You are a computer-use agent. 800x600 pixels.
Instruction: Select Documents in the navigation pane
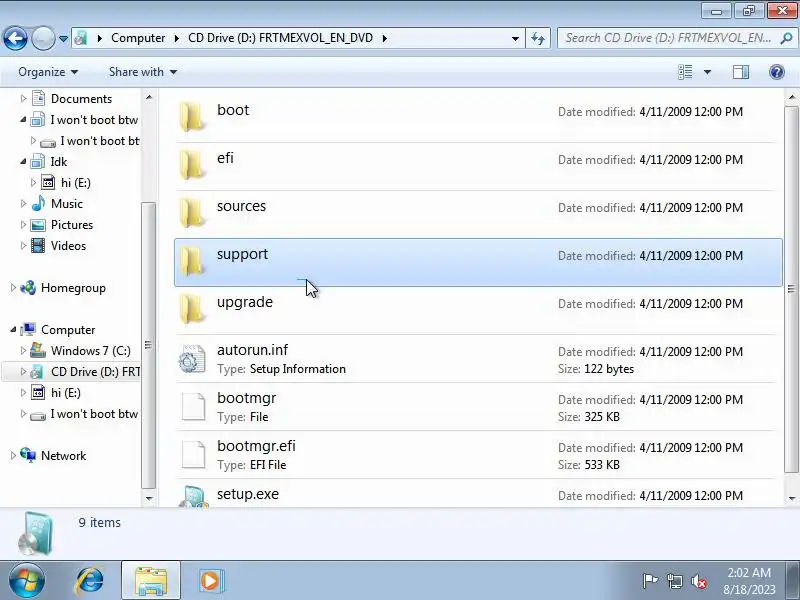[x=81, y=98]
